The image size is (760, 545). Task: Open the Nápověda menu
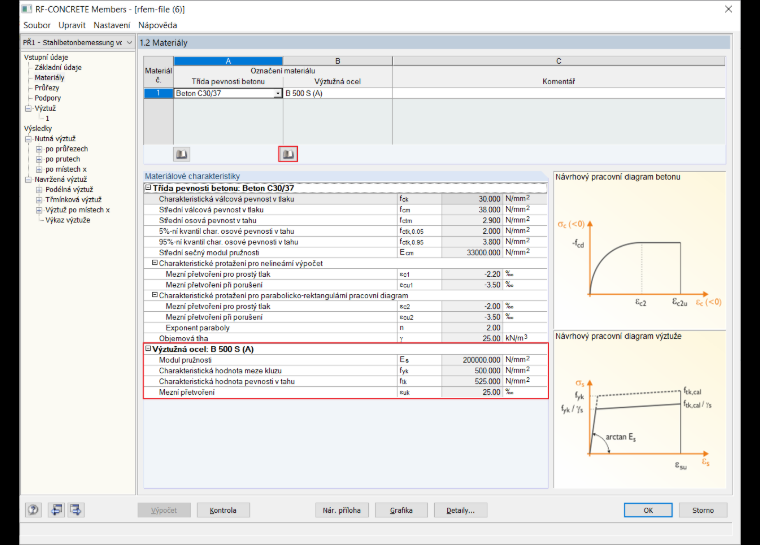(x=158, y=25)
